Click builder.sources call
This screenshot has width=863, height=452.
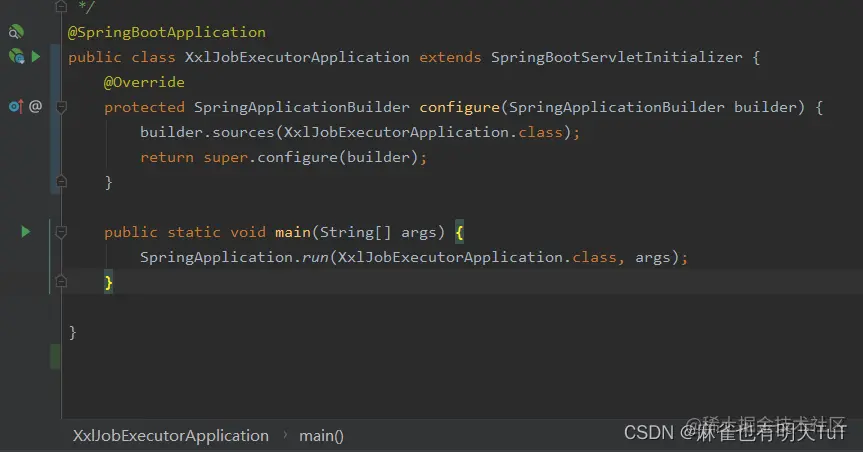(207, 132)
